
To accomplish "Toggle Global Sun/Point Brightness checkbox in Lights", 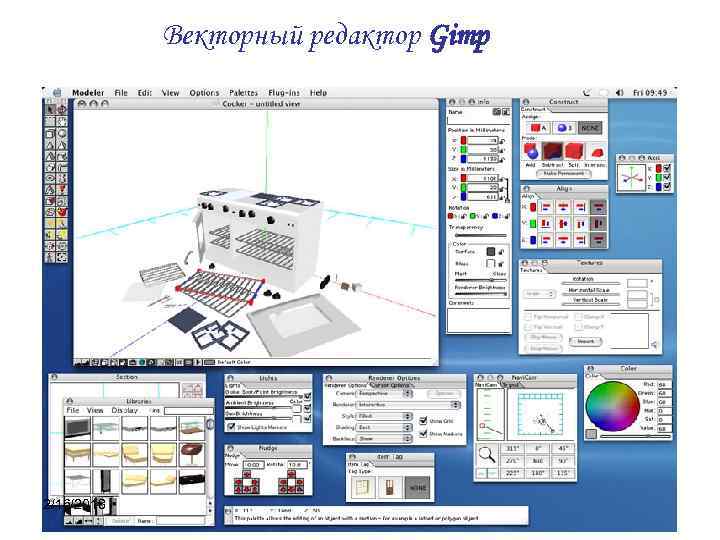I will [307, 395].
